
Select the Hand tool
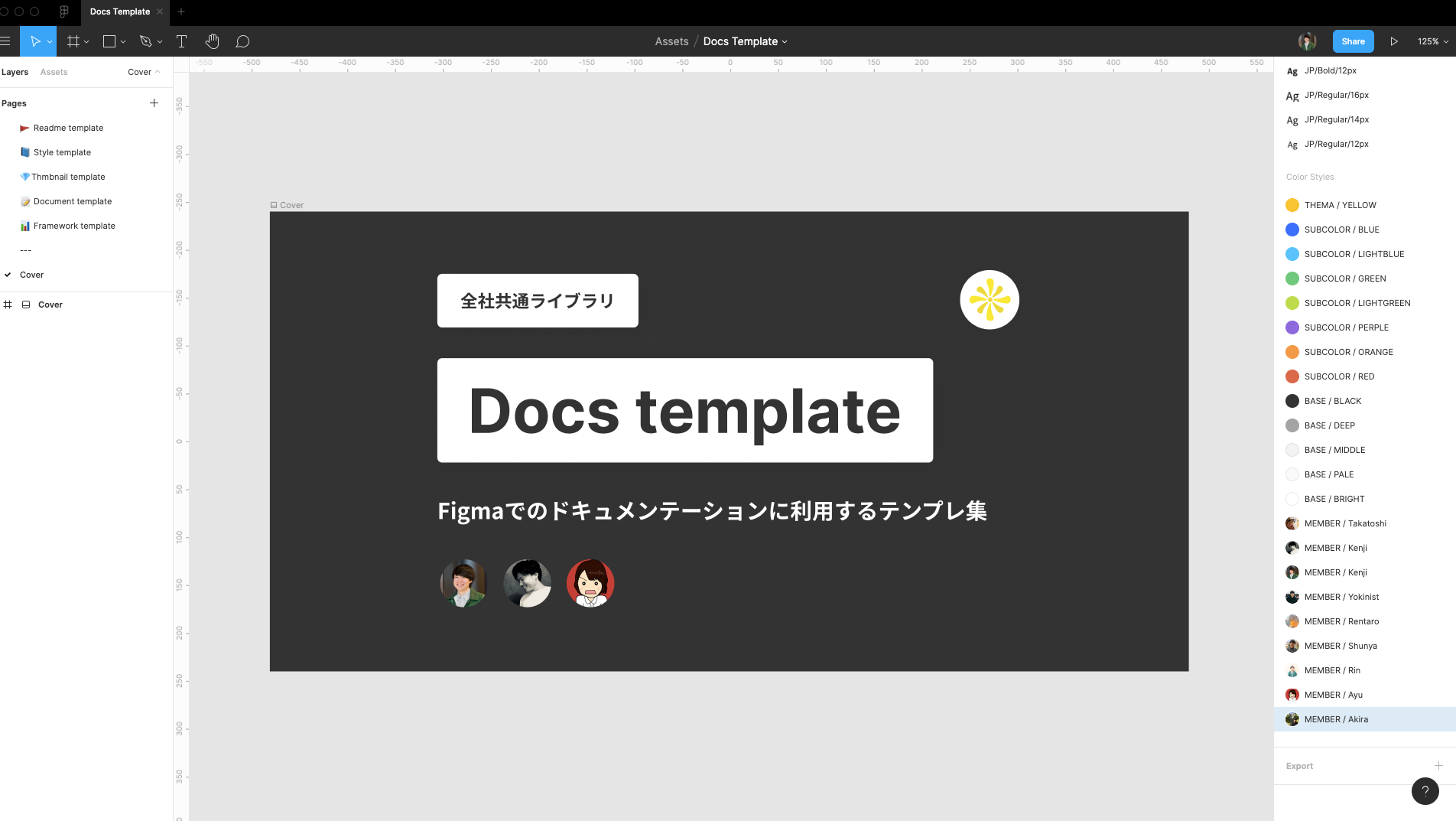tap(212, 41)
